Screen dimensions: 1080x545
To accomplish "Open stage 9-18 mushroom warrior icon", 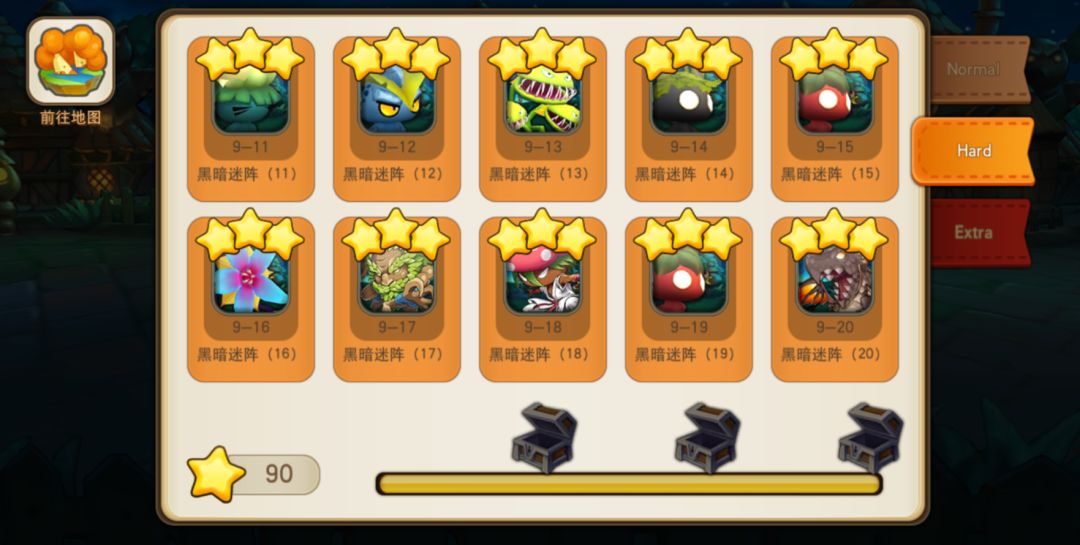I will (543, 280).
